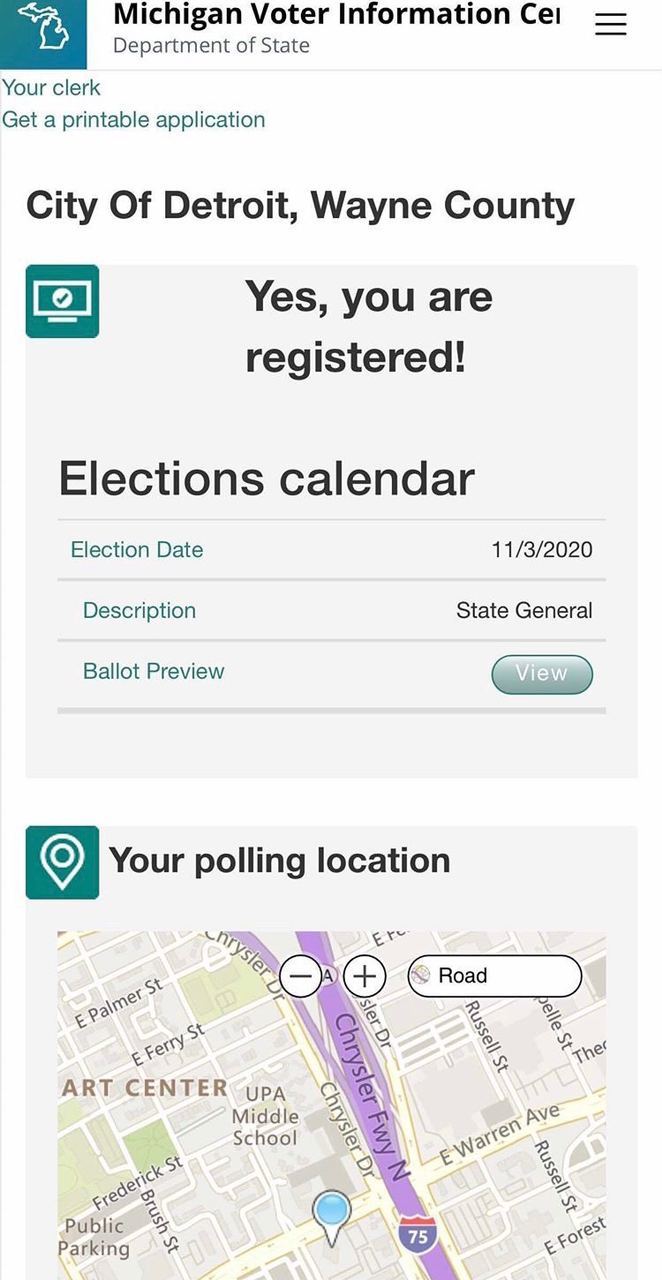Click 'Department of State' header text
Screen dimensions: 662x1280
pyautogui.click(x=211, y=46)
